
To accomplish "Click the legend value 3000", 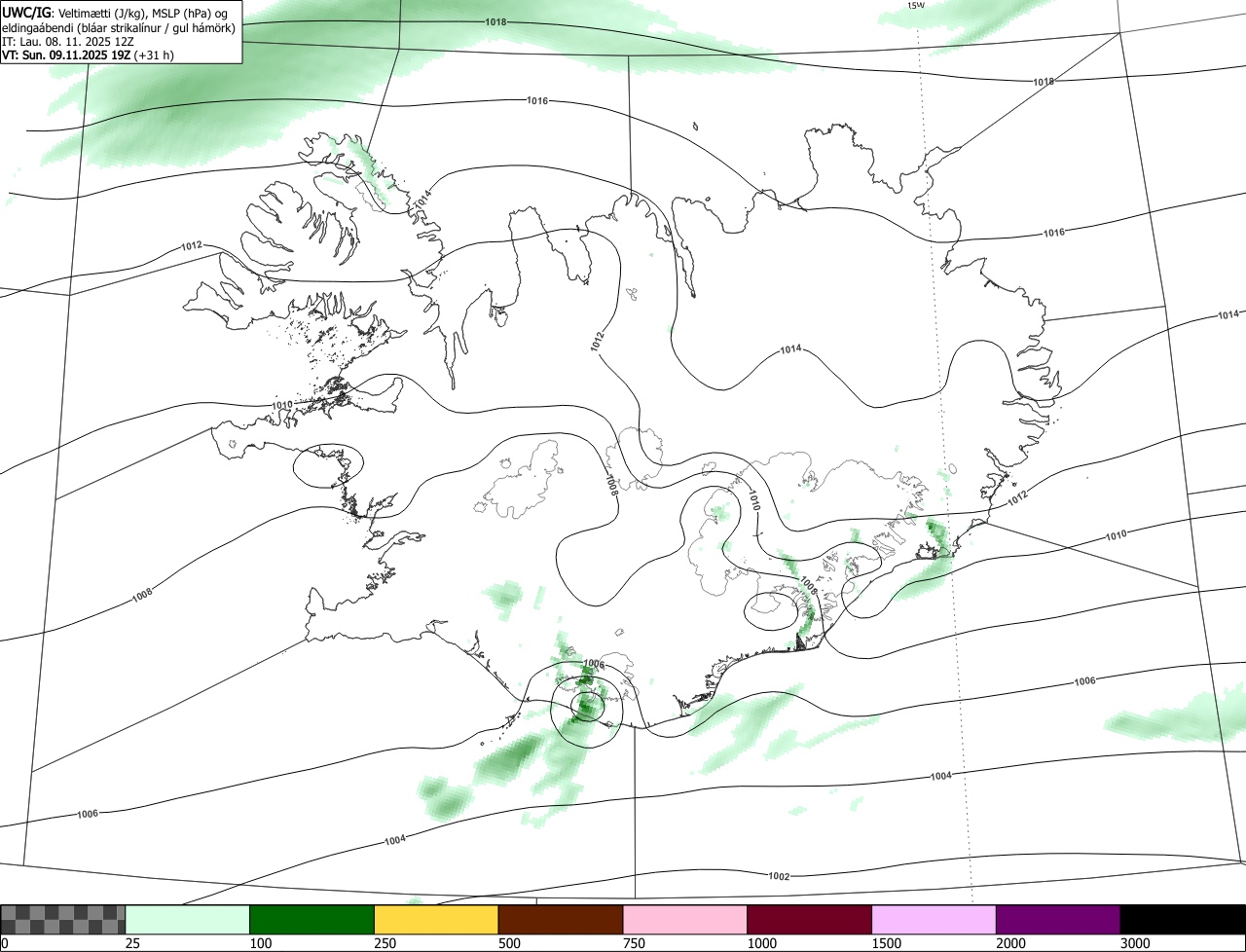I will (x=1135, y=943).
